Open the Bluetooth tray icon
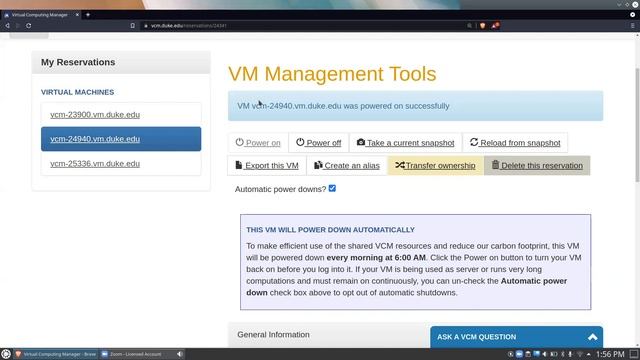This screenshot has width=640, height=360. (x=562, y=354)
